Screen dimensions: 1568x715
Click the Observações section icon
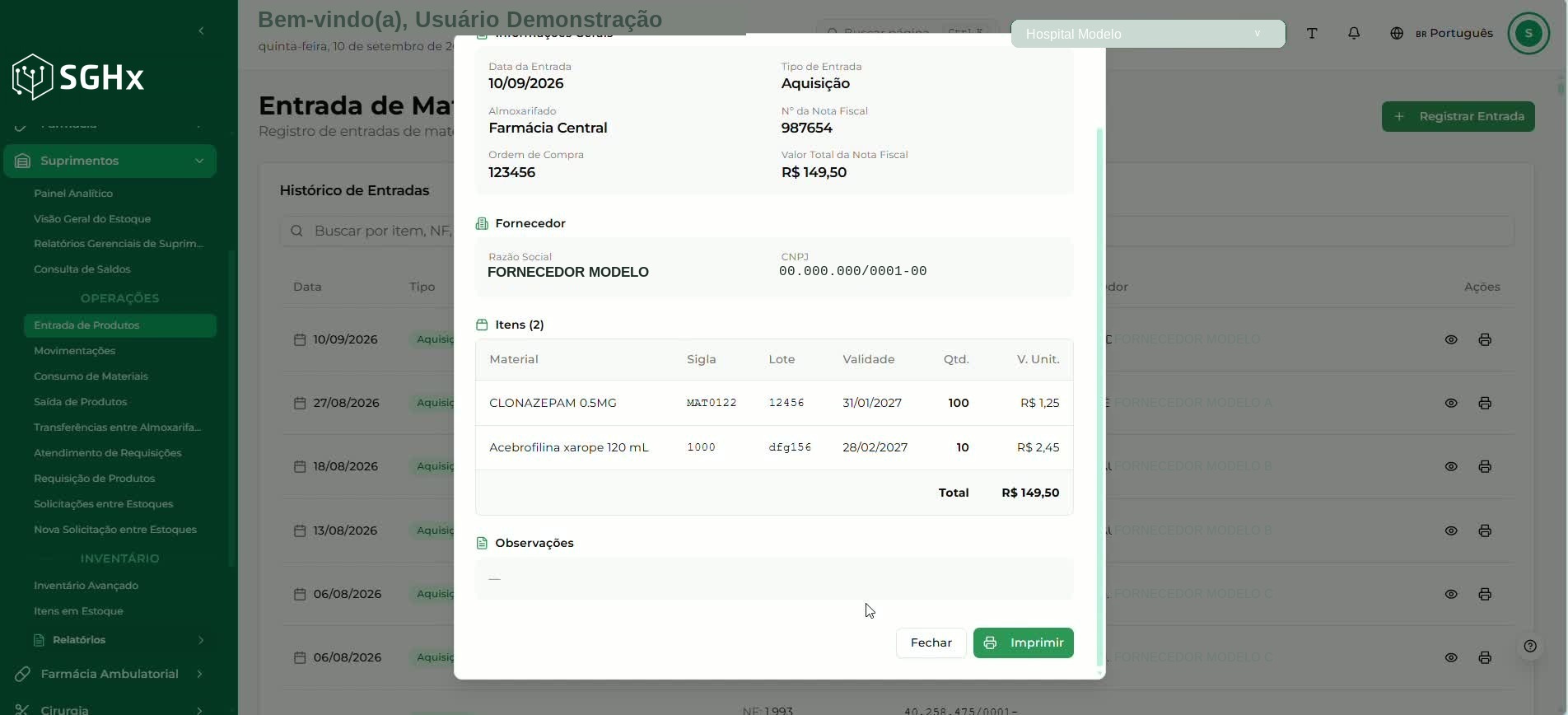coord(482,543)
